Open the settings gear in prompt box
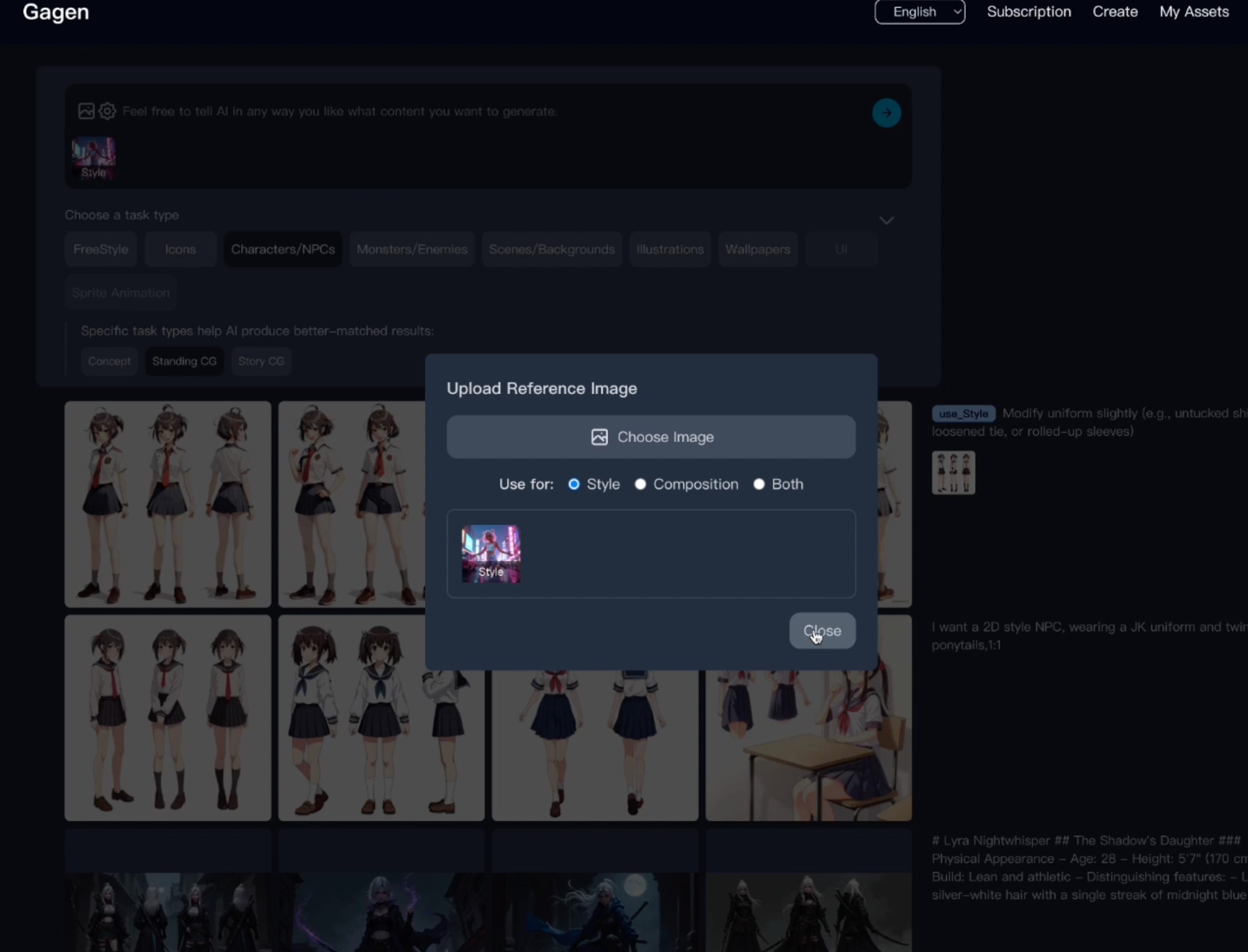 [x=108, y=111]
